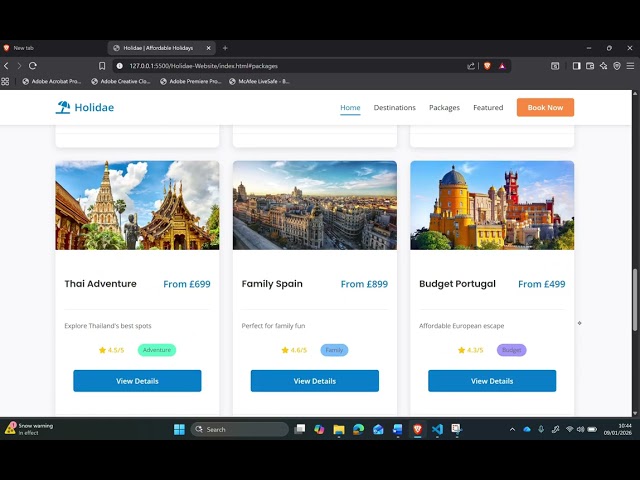Open Brave VPN icon
The height and width of the screenshot is (480, 640).
(617, 66)
